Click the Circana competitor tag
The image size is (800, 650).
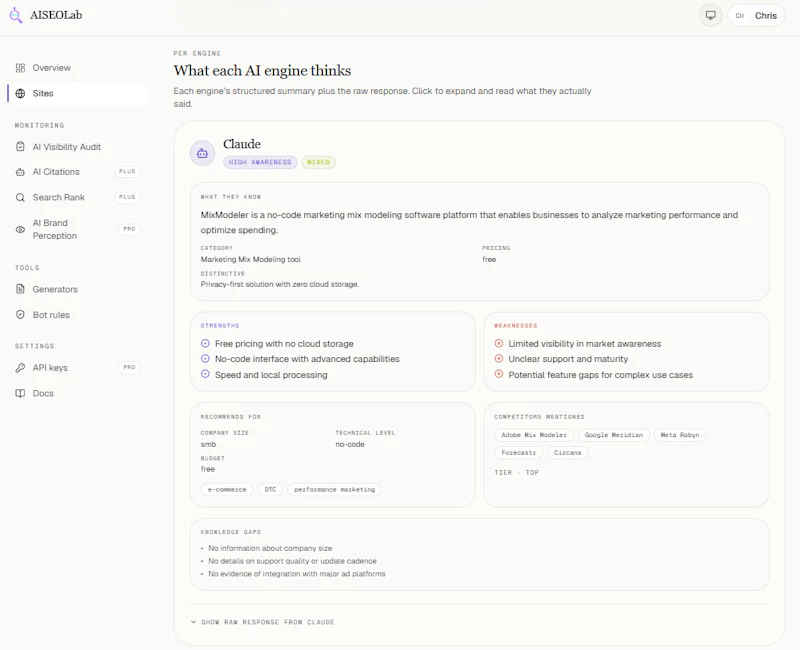coord(567,453)
